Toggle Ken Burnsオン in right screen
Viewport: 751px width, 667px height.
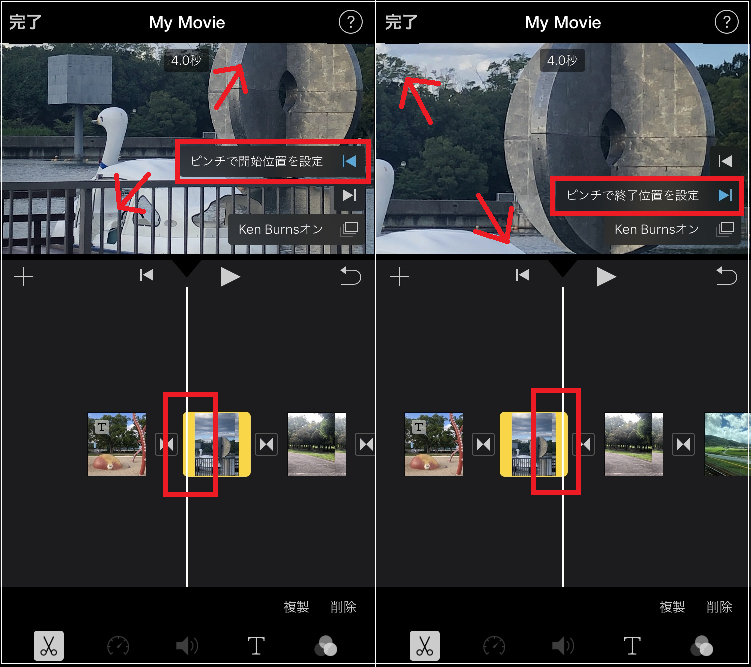tap(673, 229)
